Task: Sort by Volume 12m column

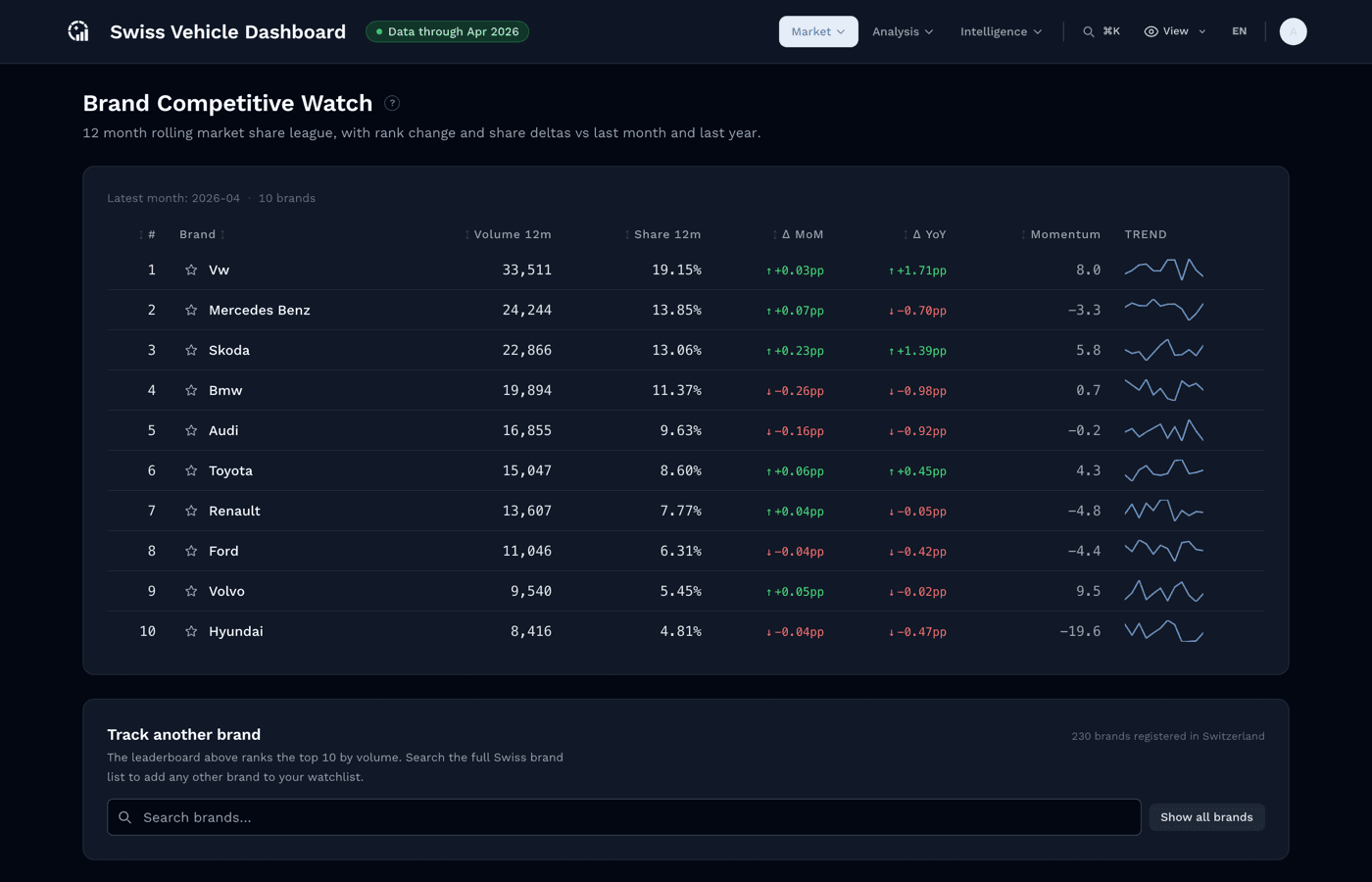Action: point(508,234)
